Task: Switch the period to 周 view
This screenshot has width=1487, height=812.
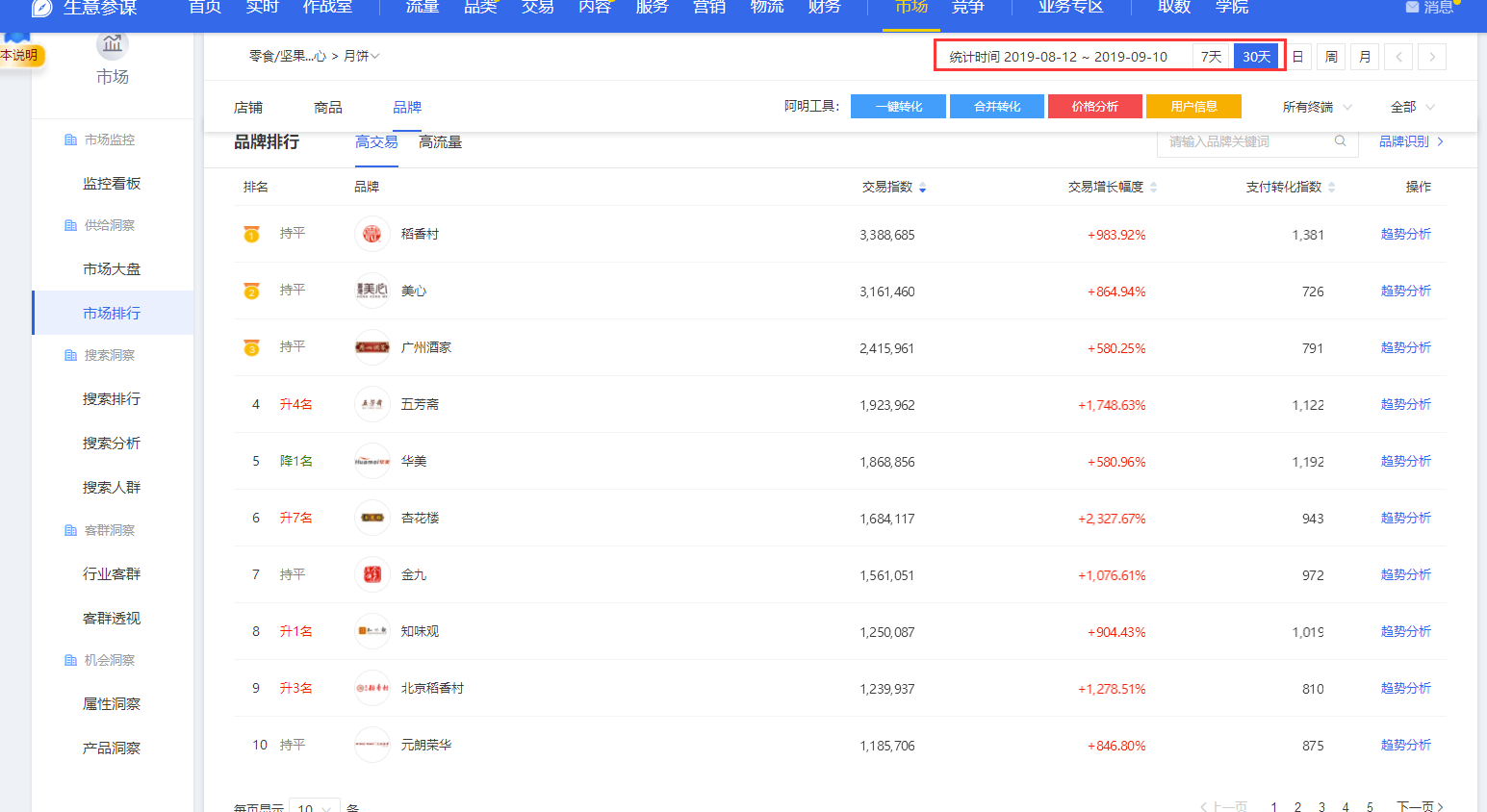Action: (x=1331, y=57)
